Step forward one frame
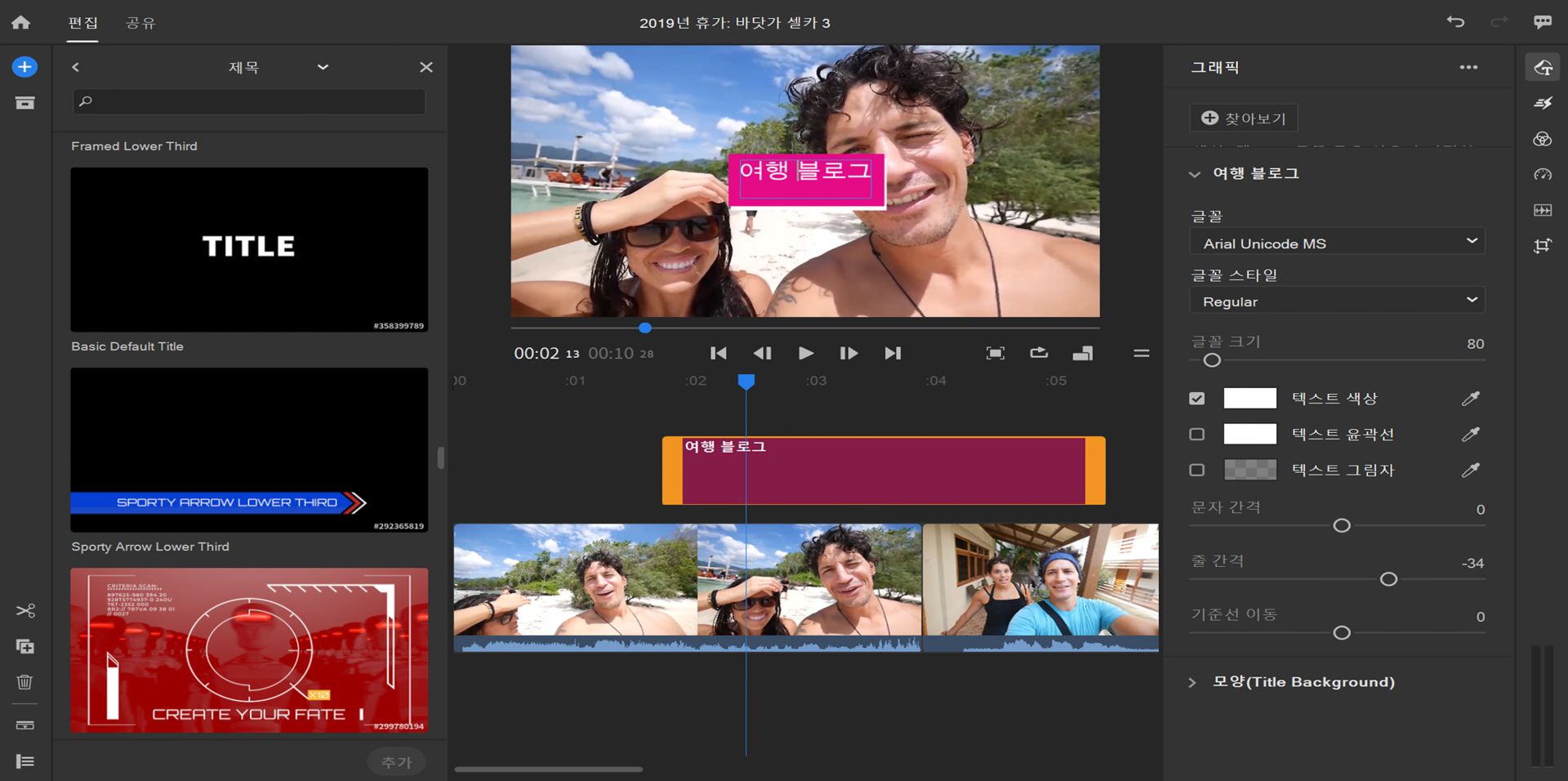 pos(849,353)
